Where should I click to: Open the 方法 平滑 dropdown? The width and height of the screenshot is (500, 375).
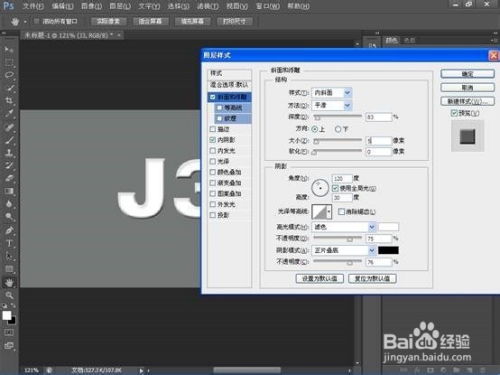pyautogui.click(x=331, y=105)
